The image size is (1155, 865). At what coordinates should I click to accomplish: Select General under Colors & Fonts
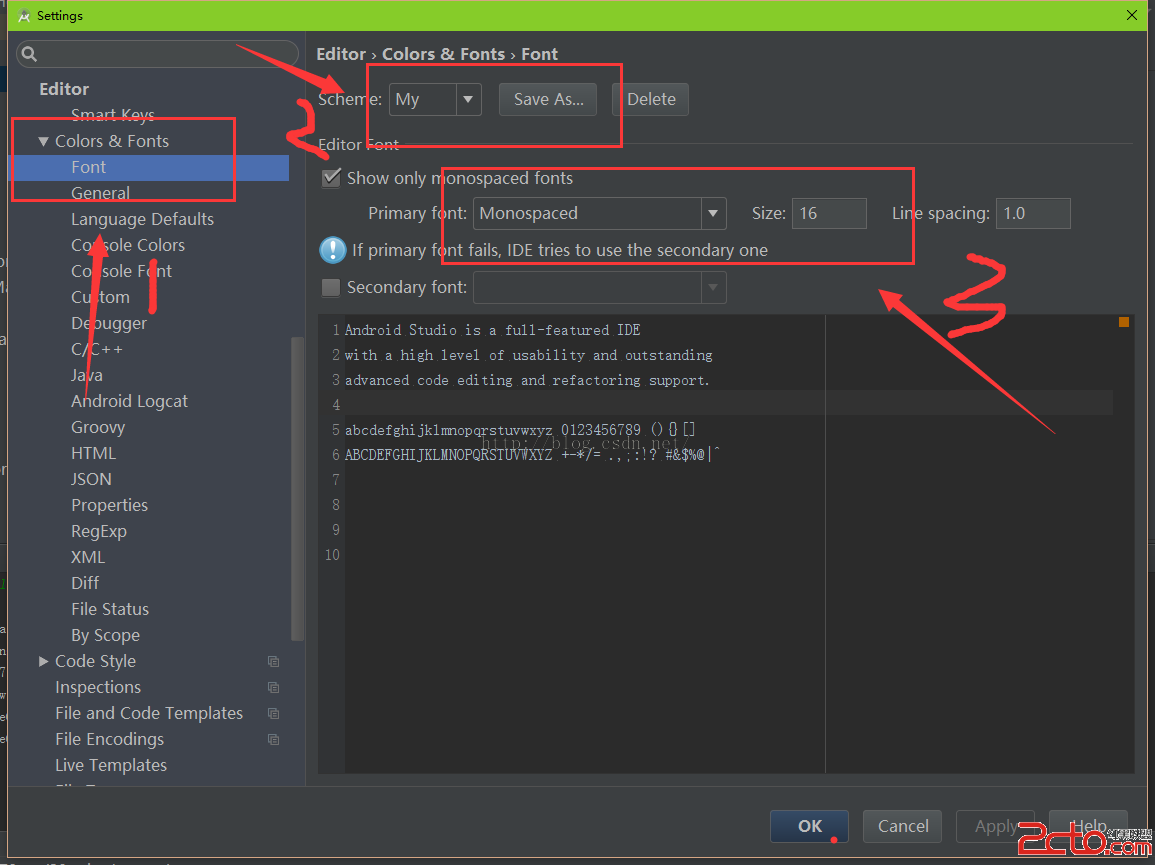click(x=100, y=193)
